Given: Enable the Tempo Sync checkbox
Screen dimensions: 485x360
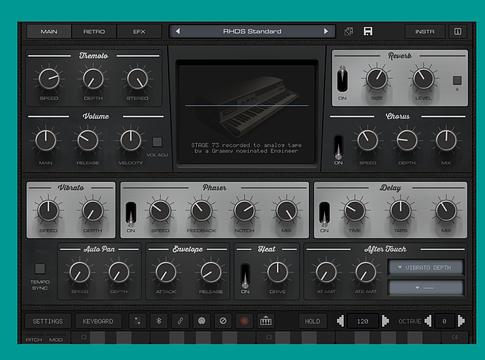Looking at the screenshot, I should pos(40,268).
